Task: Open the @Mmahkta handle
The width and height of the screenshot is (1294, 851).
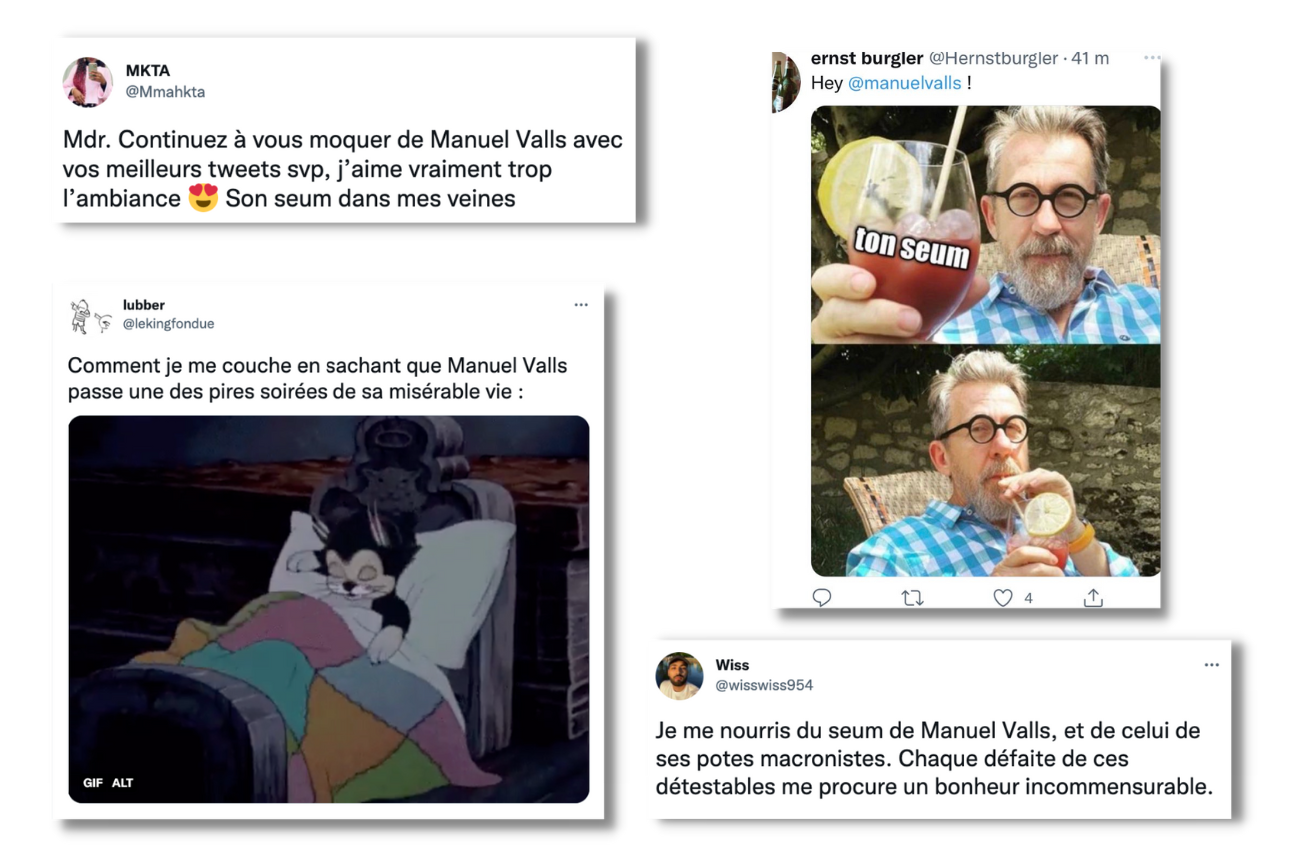Action: coord(165,91)
